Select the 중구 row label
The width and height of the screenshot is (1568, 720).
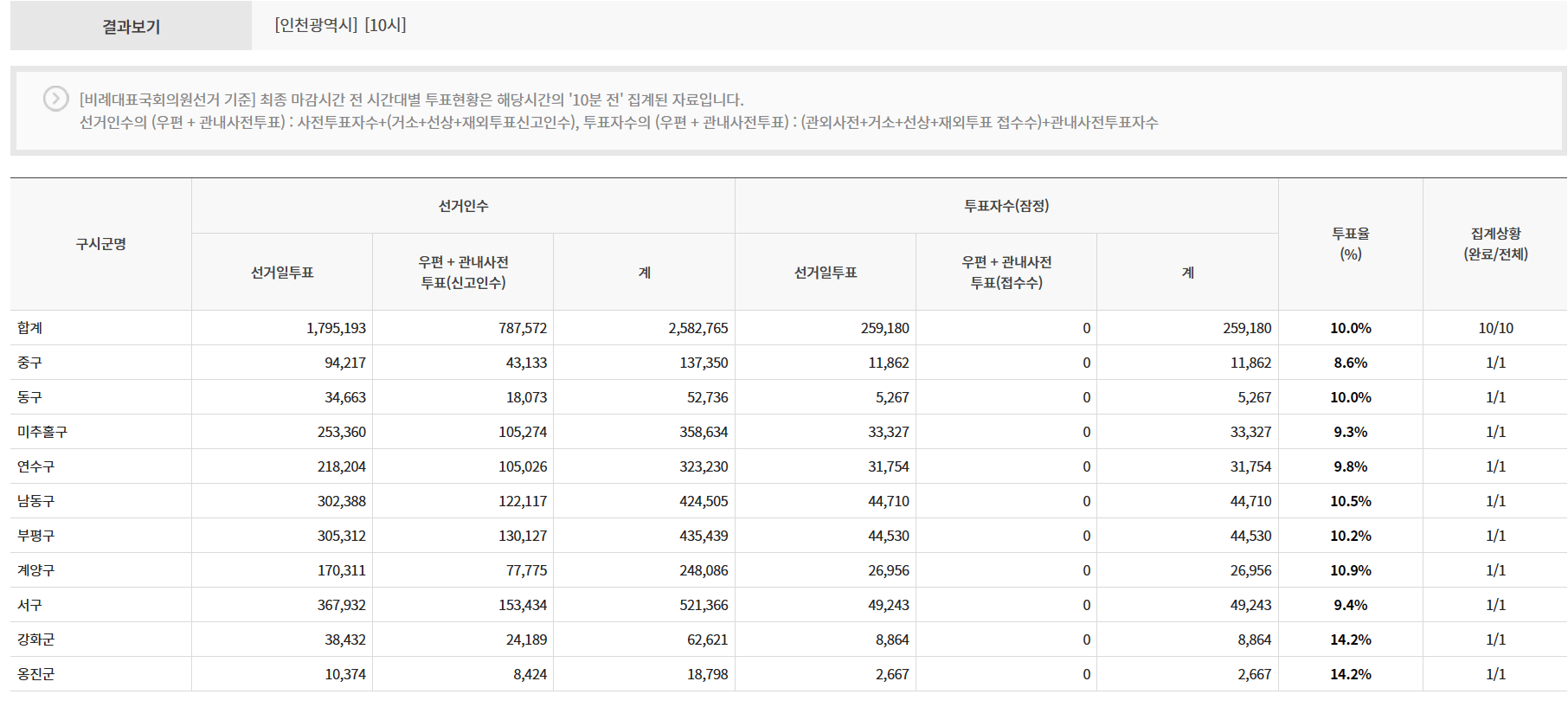pos(30,363)
